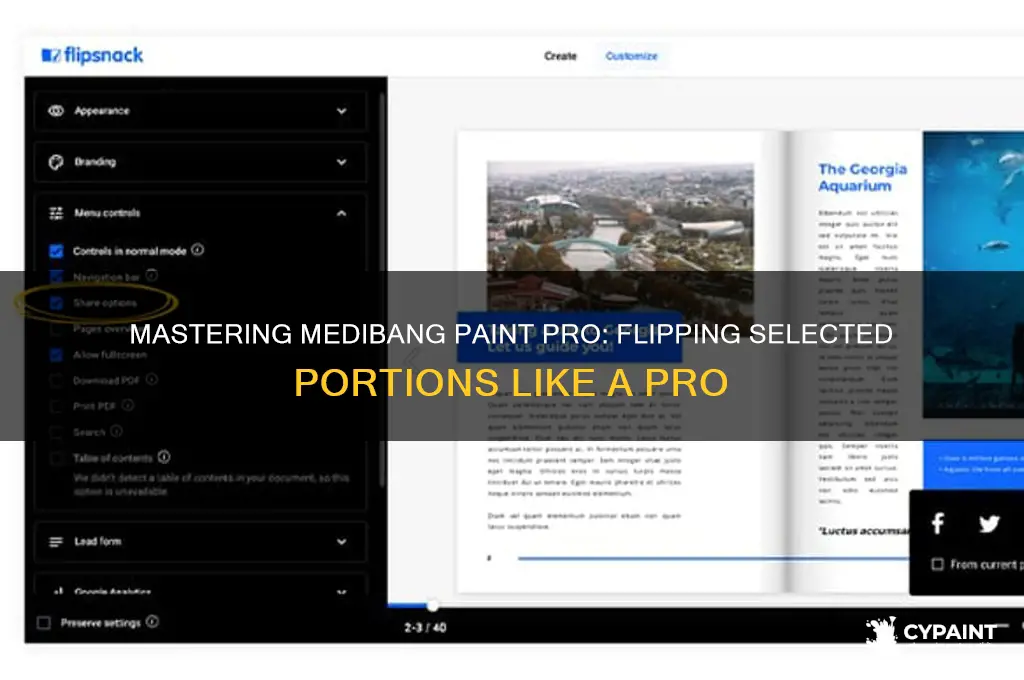Click the Menu controls sliders icon

tap(56, 213)
